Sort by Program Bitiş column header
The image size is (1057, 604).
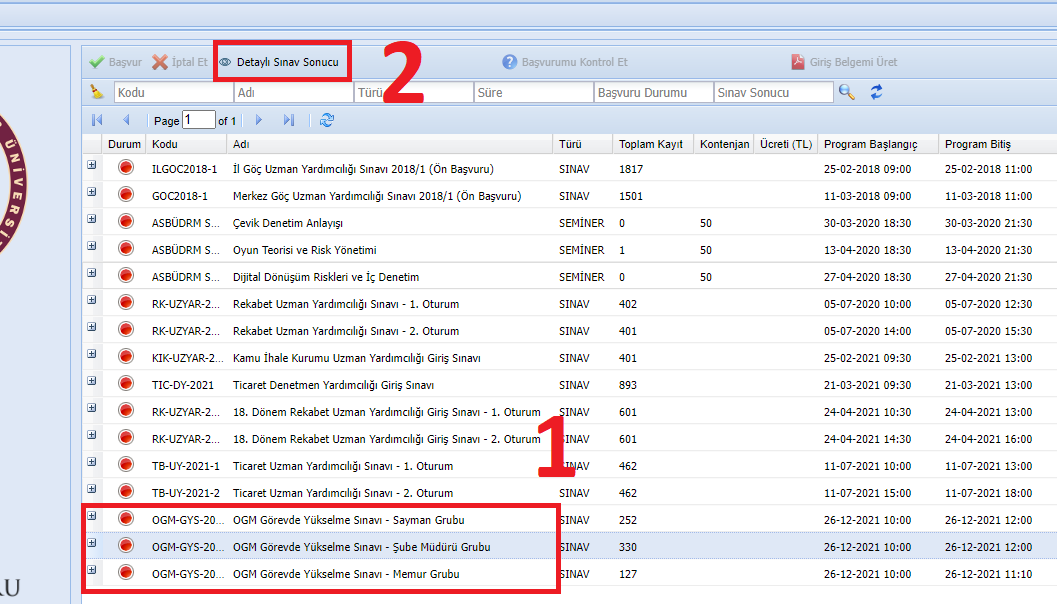tap(998, 144)
